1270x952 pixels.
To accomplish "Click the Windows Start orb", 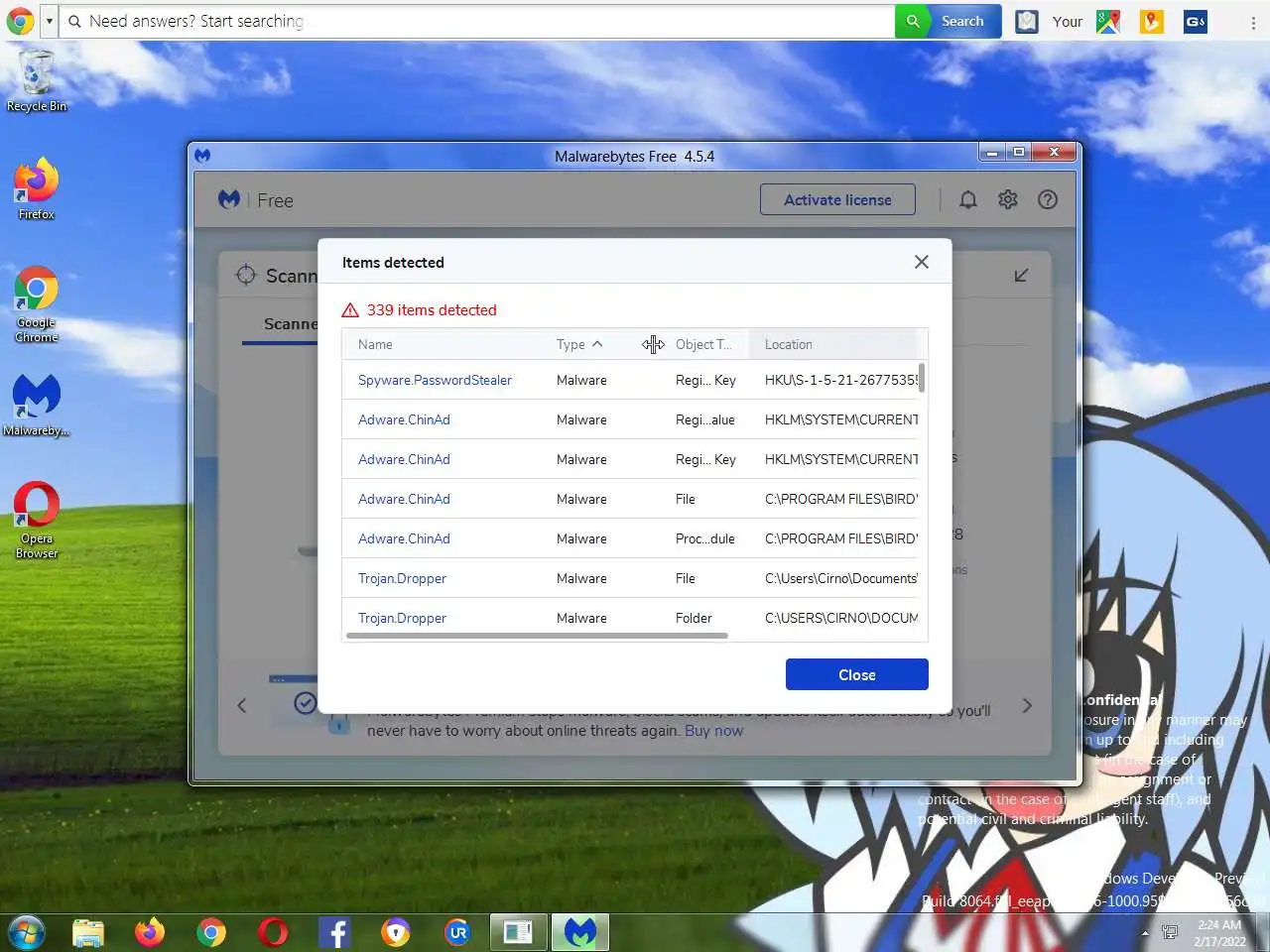I will [x=26, y=932].
